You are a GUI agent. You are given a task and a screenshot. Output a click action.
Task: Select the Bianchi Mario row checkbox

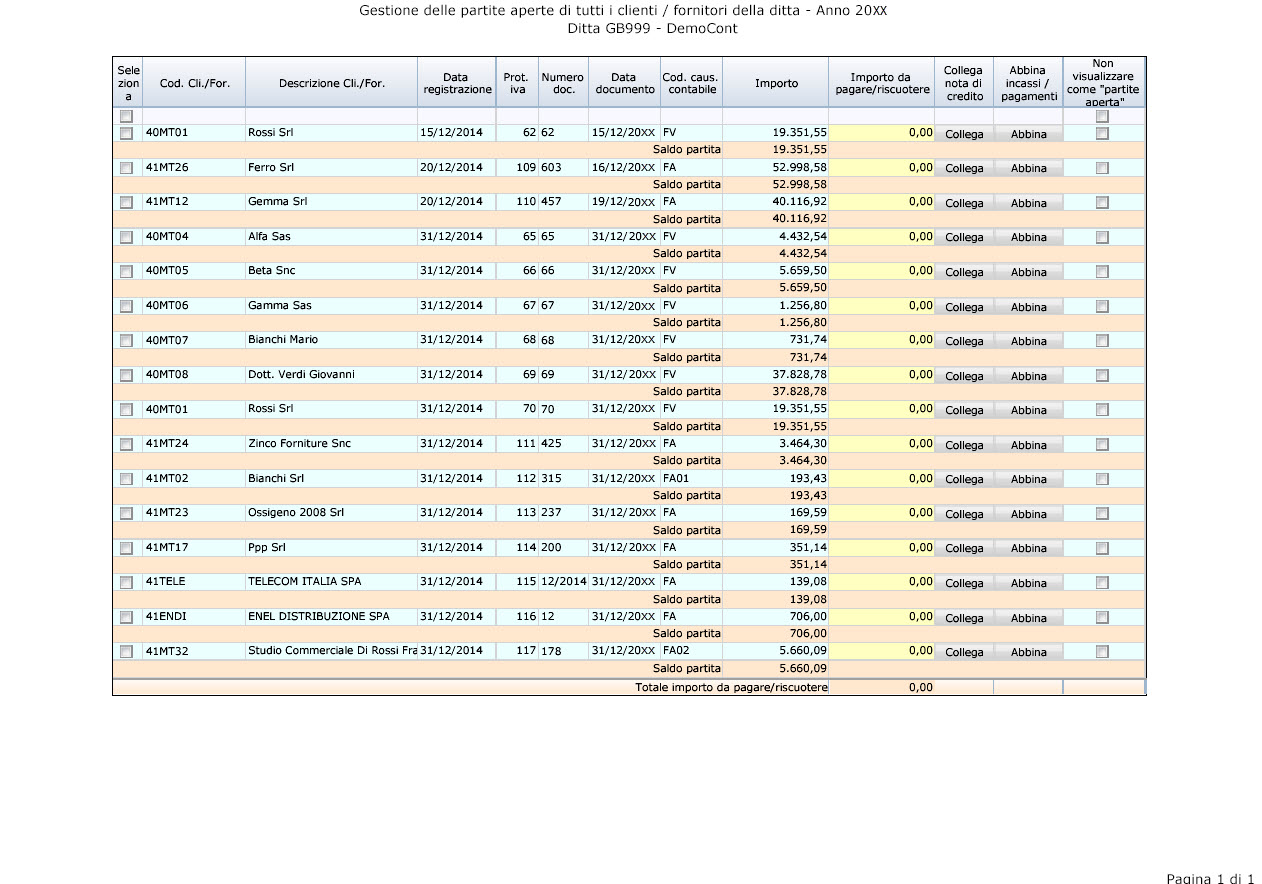pyautogui.click(x=126, y=341)
